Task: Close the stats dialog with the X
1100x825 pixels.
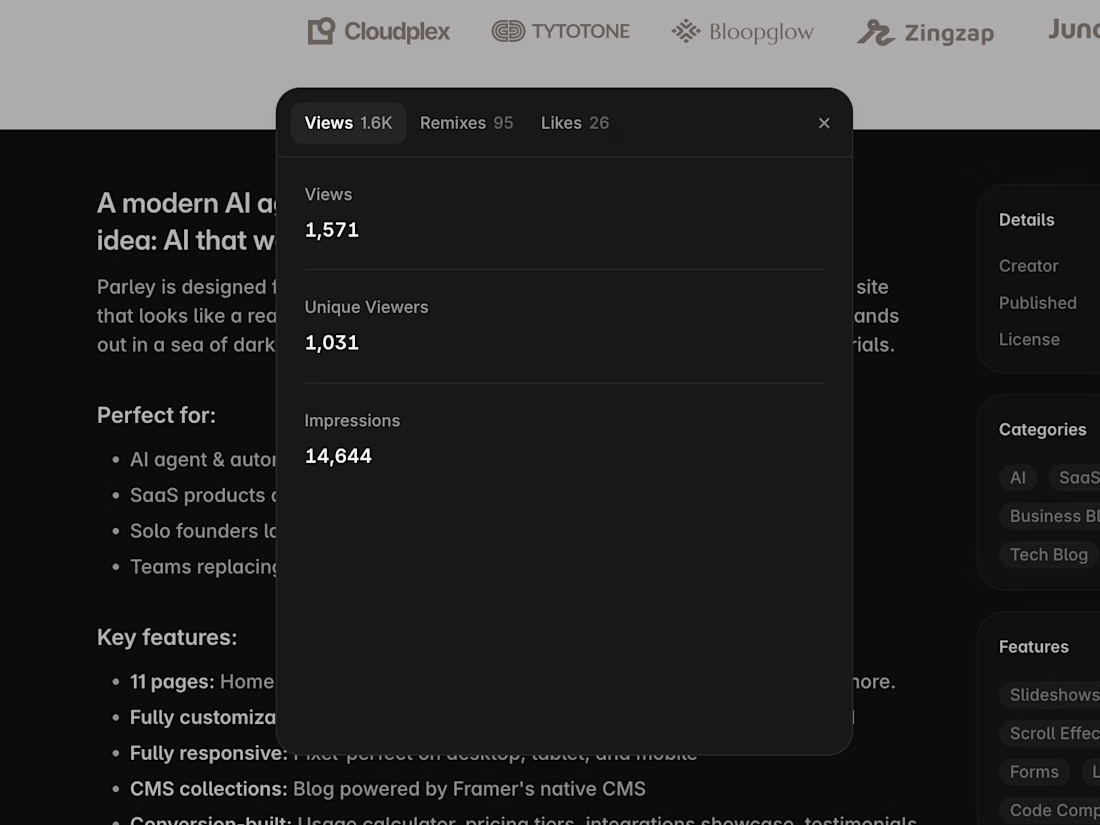Action: coord(824,123)
